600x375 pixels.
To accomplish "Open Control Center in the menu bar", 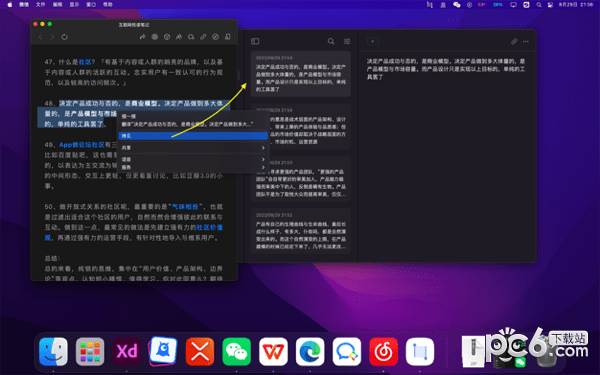I will coord(550,5).
